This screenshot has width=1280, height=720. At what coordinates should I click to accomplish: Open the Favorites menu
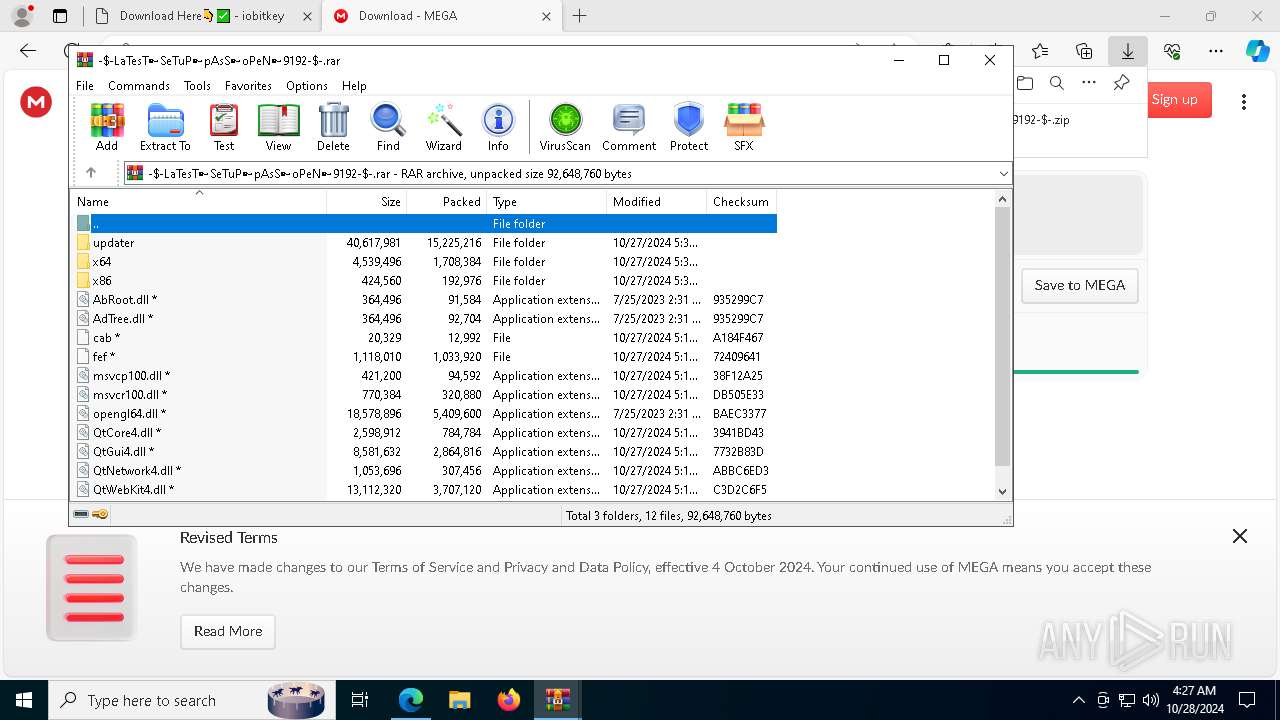click(x=248, y=86)
